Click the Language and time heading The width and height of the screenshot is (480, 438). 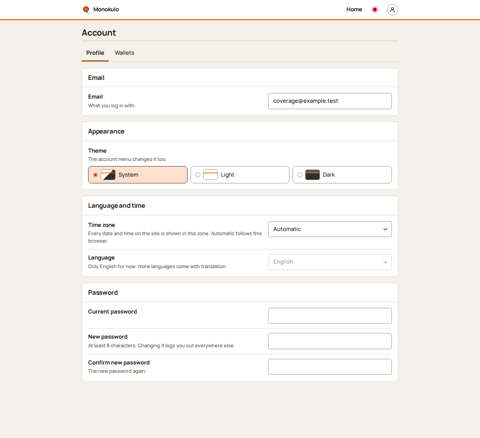point(116,206)
